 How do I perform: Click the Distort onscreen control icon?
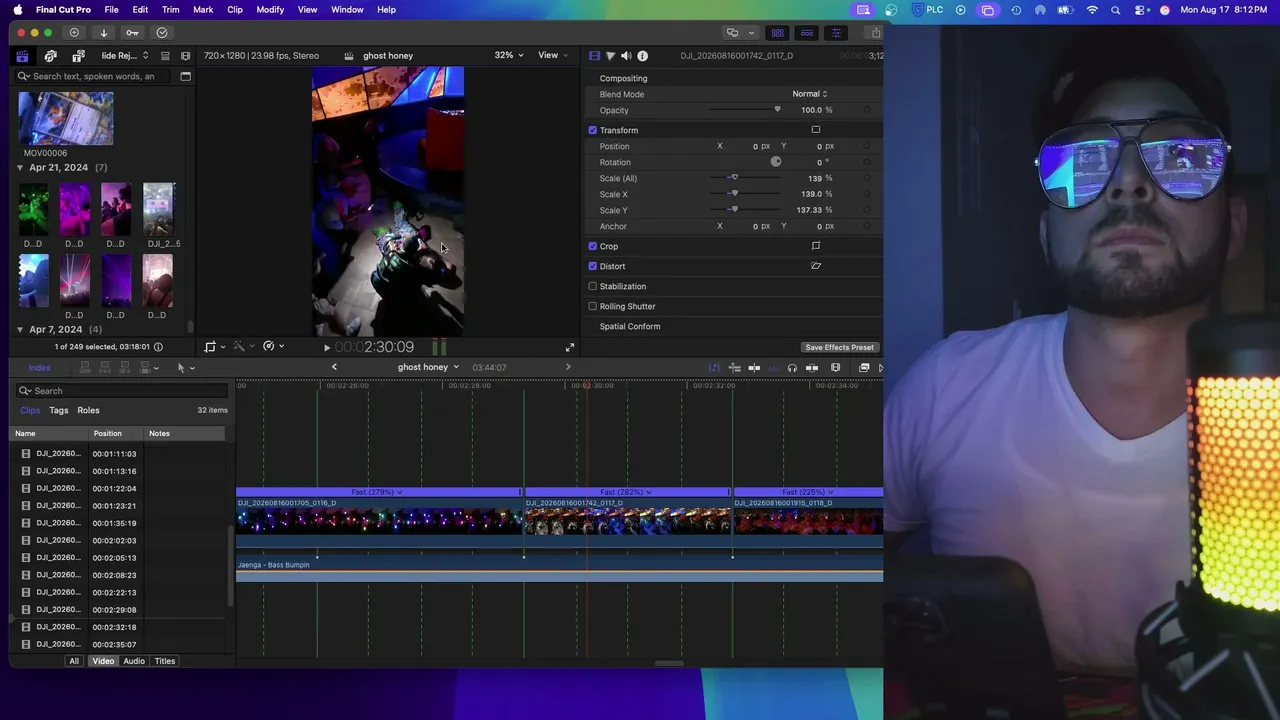(x=816, y=266)
